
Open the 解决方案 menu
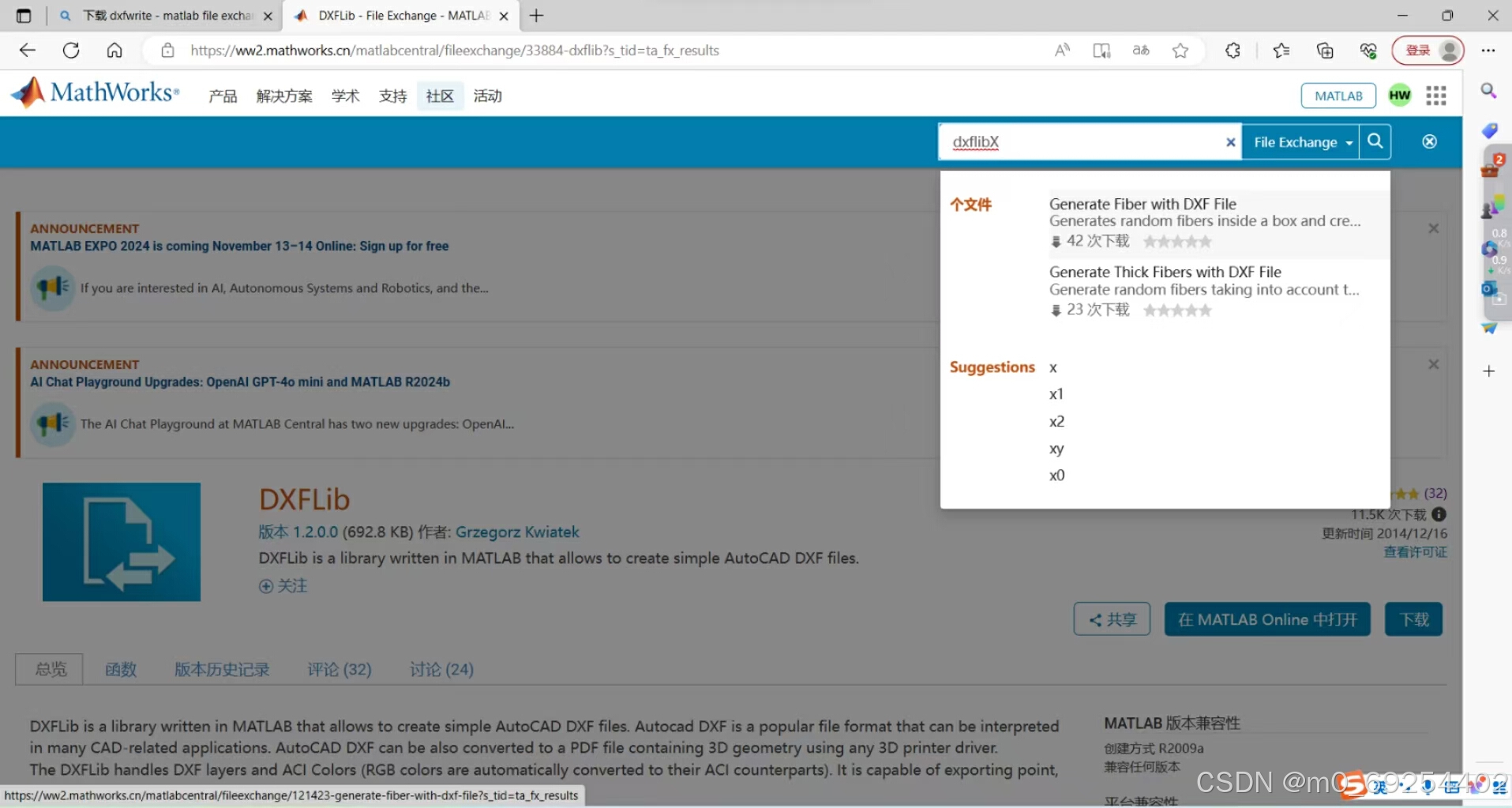pyautogui.click(x=284, y=96)
